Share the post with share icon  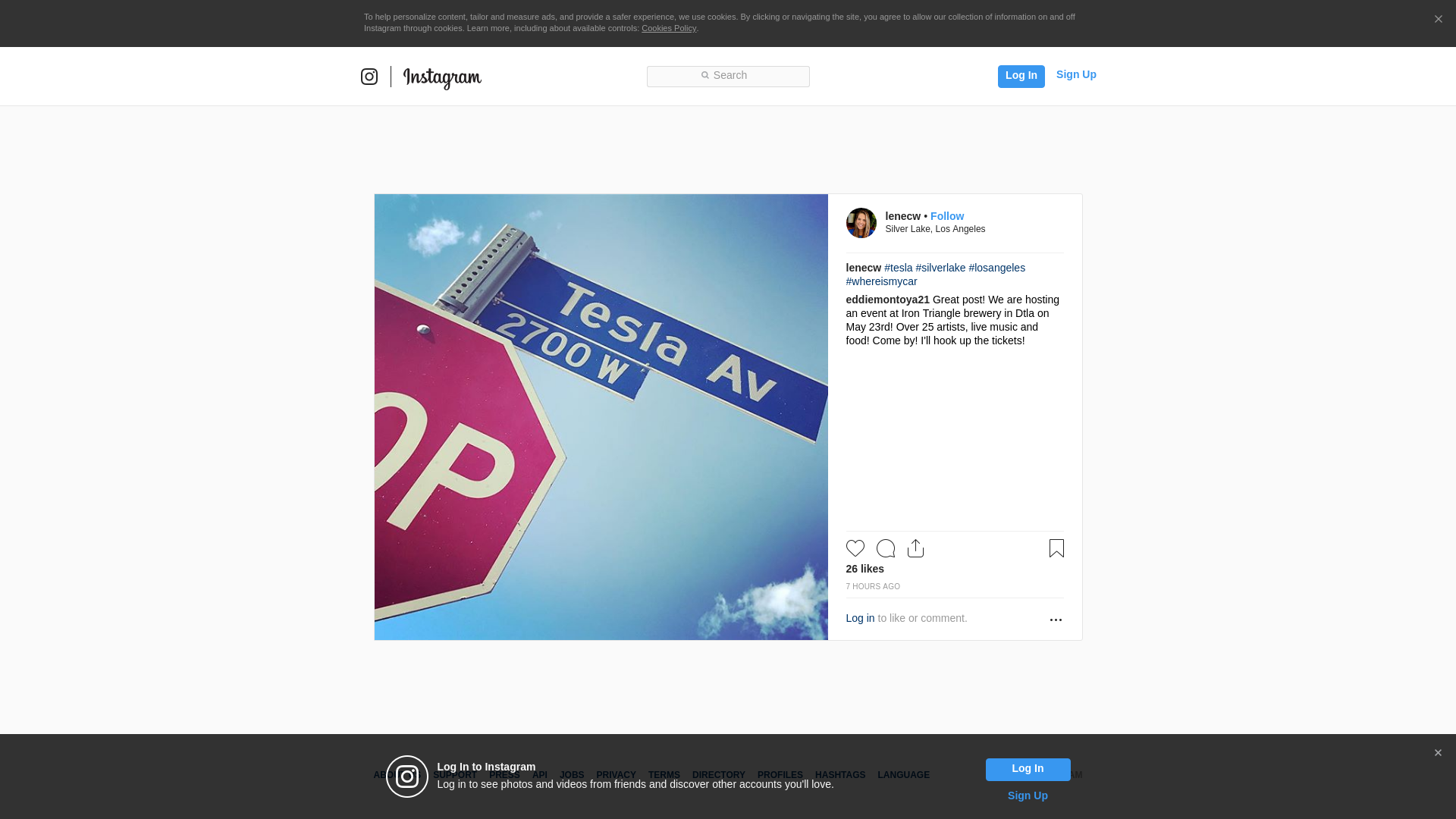915,548
